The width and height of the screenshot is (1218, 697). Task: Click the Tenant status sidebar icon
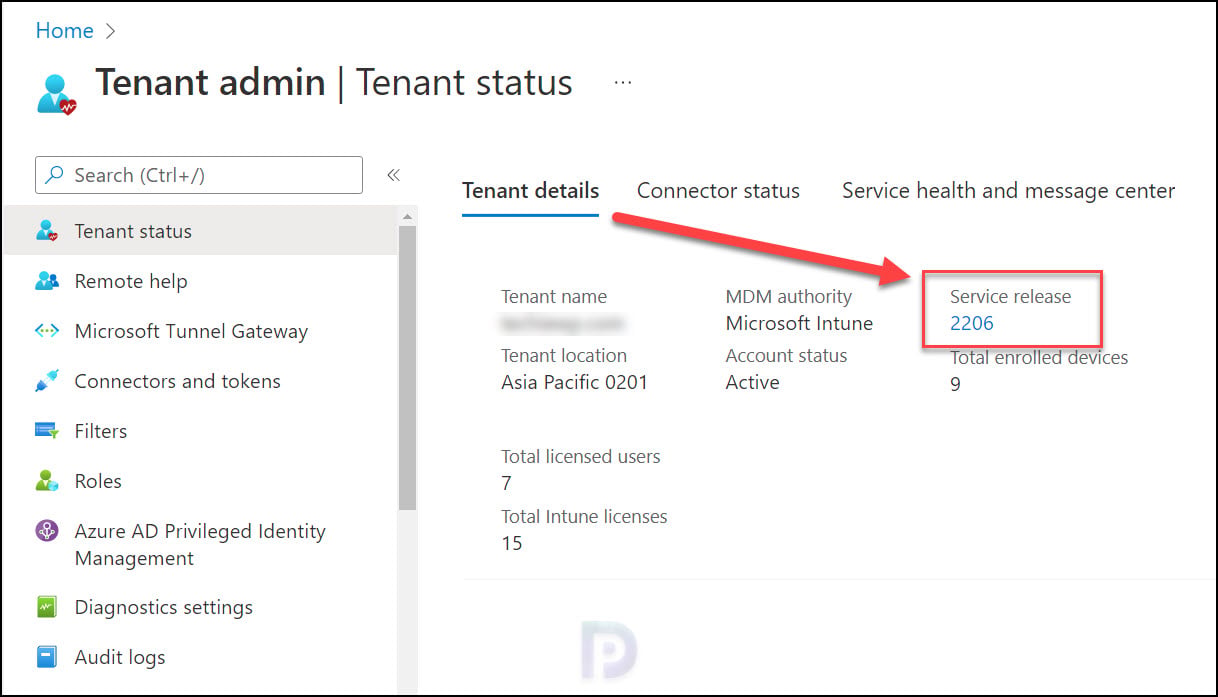pyautogui.click(x=47, y=231)
